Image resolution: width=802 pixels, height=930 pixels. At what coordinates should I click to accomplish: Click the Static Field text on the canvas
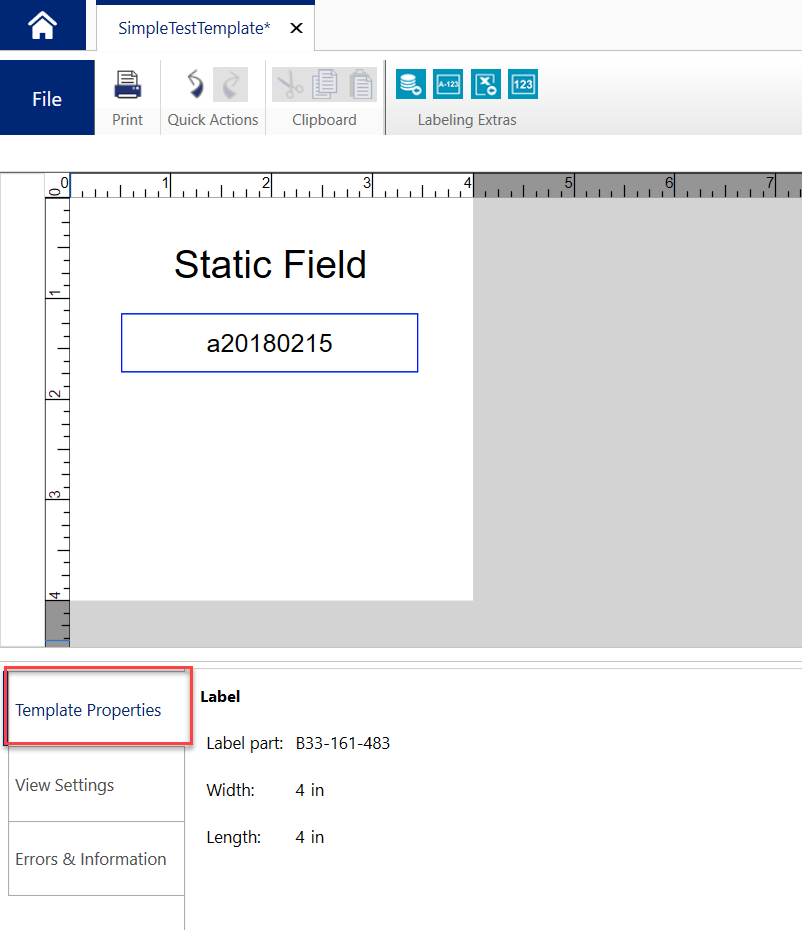(x=269, y=264)
